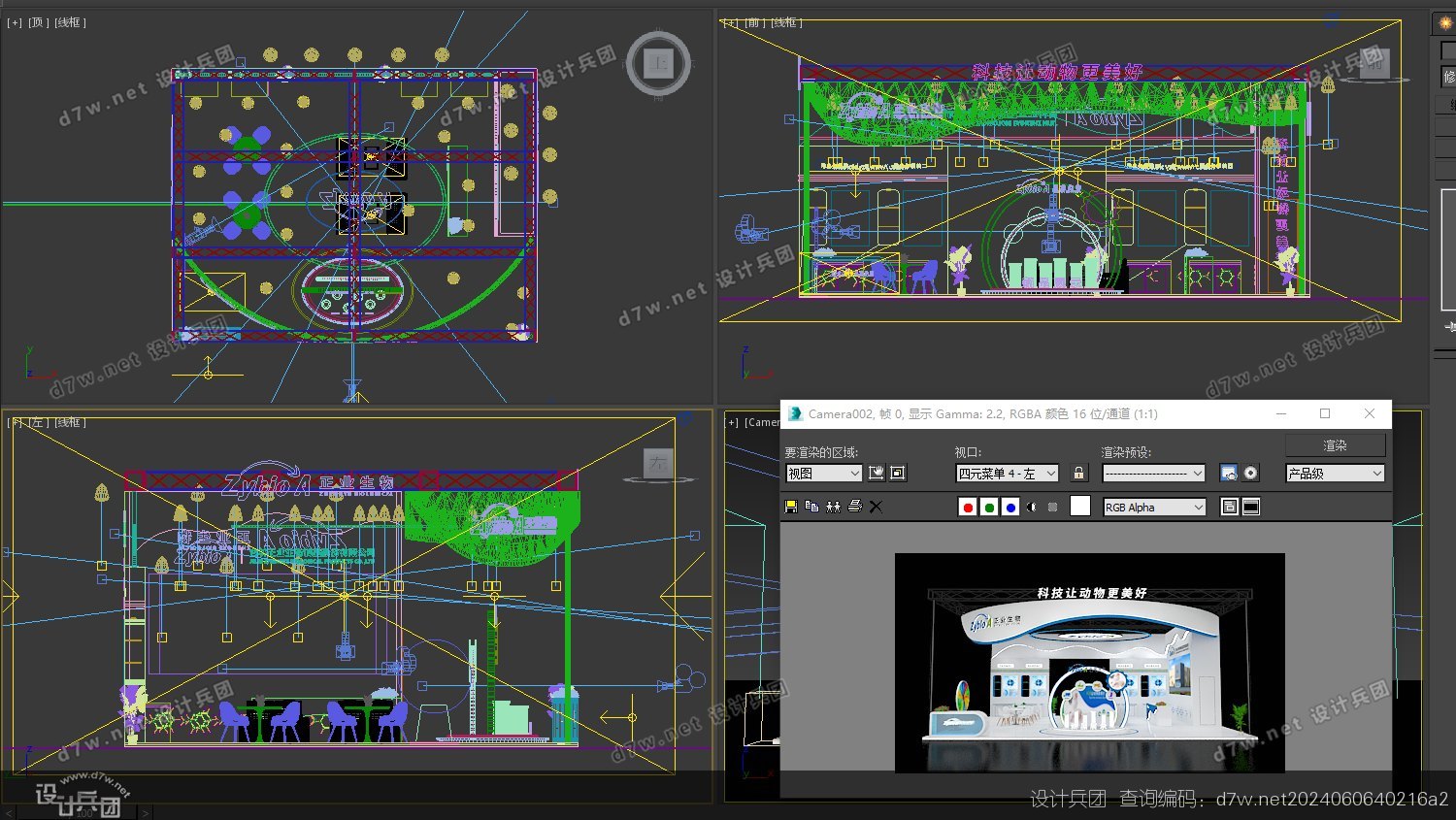Open the viewport dropdown showing 四元菜单 4 - 左
The width and height of the screenshot is (1456, 820).
(x=1008, y=474)
